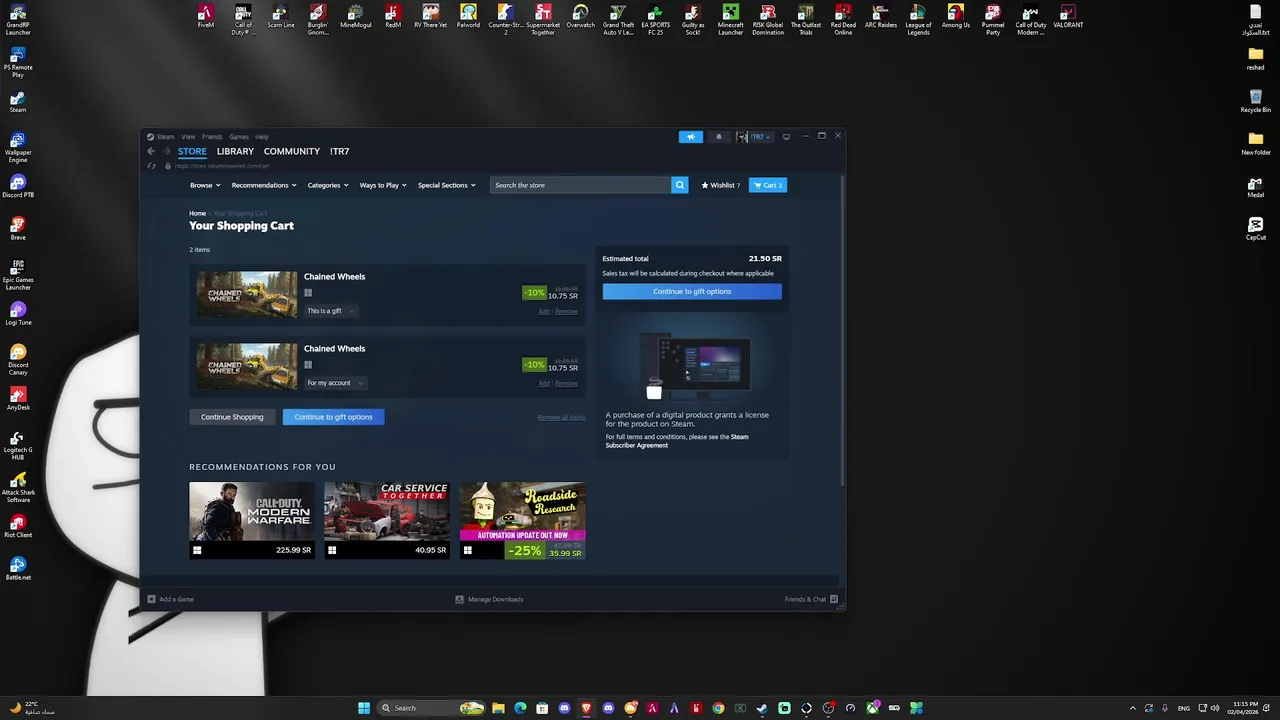Open the Battle.net desktop icon

18,569
